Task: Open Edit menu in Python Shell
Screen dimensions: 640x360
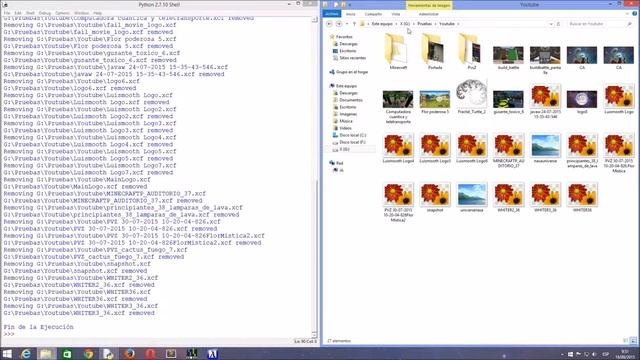Action: pos(18,13)
